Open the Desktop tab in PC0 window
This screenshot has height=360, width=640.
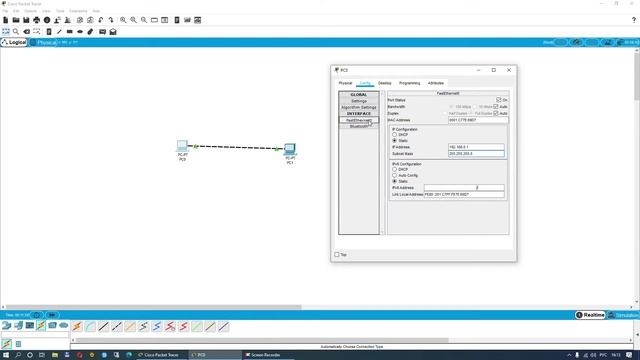point(384,83)
